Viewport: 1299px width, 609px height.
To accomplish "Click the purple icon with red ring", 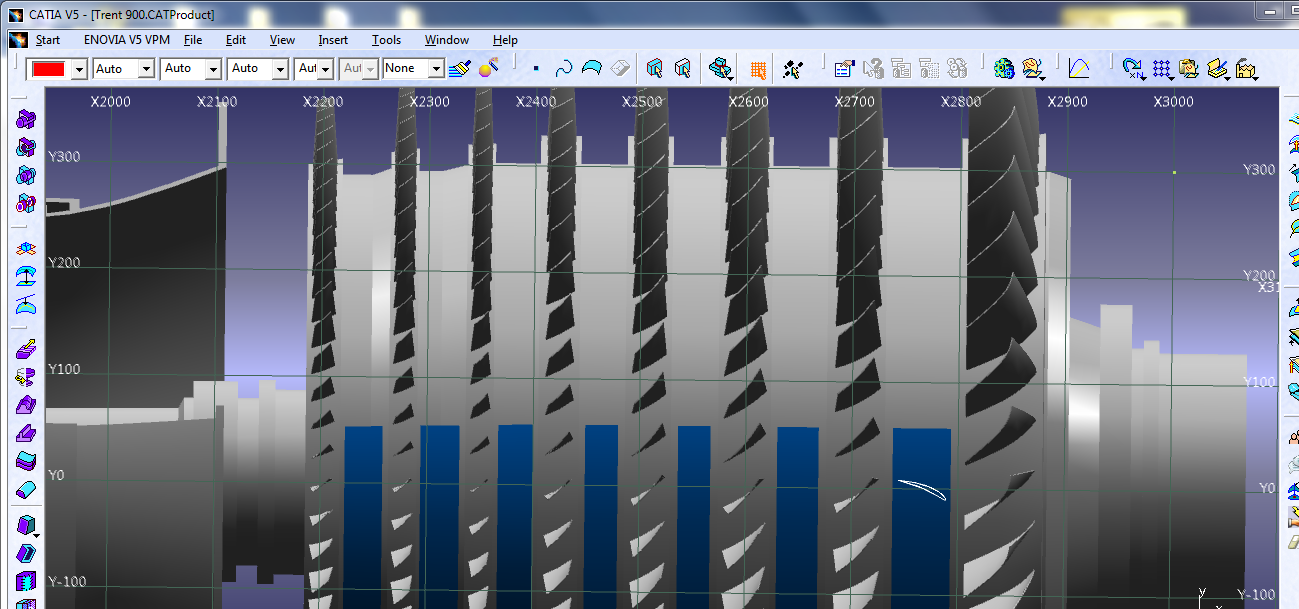I will pos(26,203).
